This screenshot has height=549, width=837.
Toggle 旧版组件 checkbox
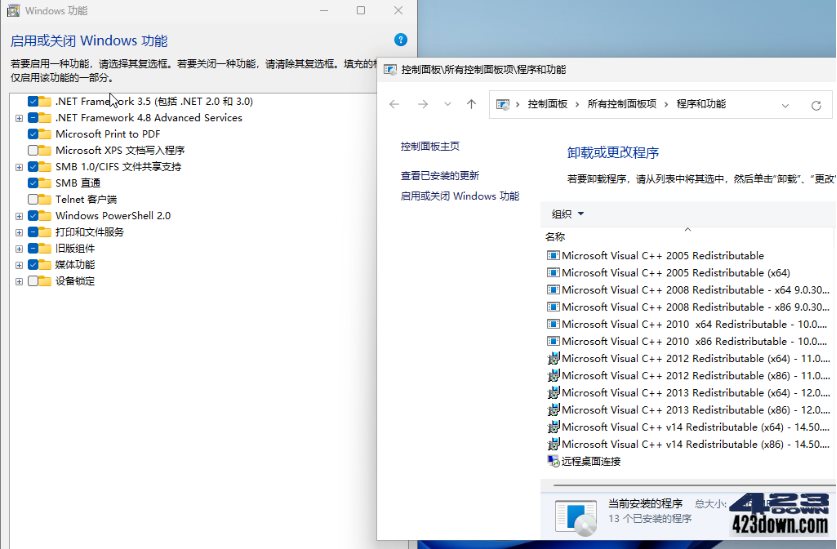[x=33, y=248]
